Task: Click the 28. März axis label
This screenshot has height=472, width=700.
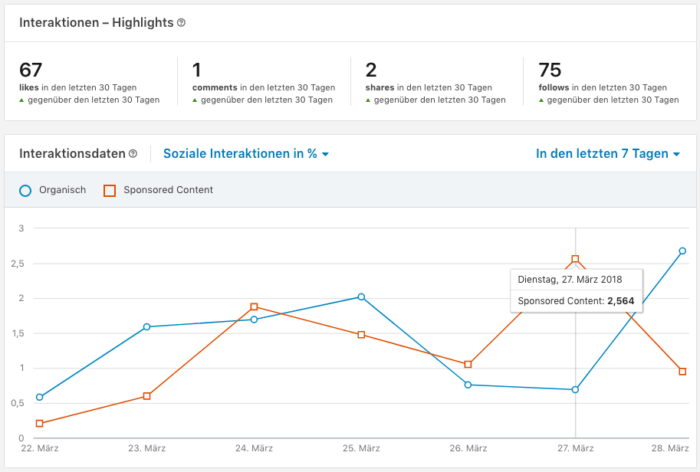Action: click(x=670, y=448)
